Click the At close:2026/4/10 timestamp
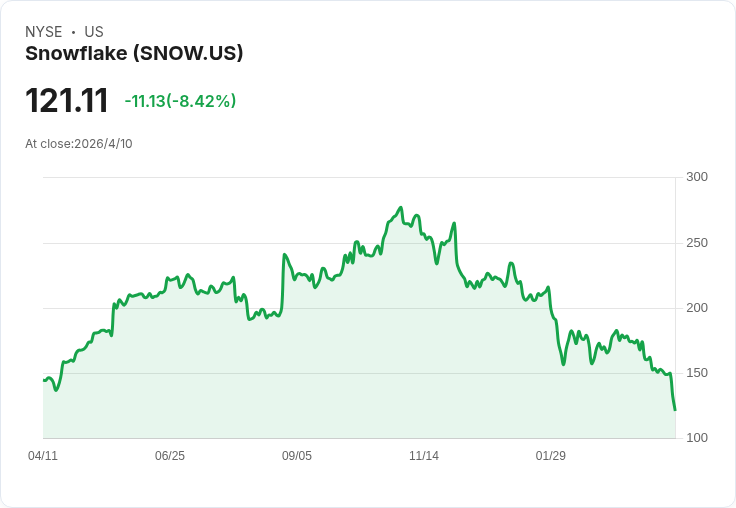 click(79, 144)
